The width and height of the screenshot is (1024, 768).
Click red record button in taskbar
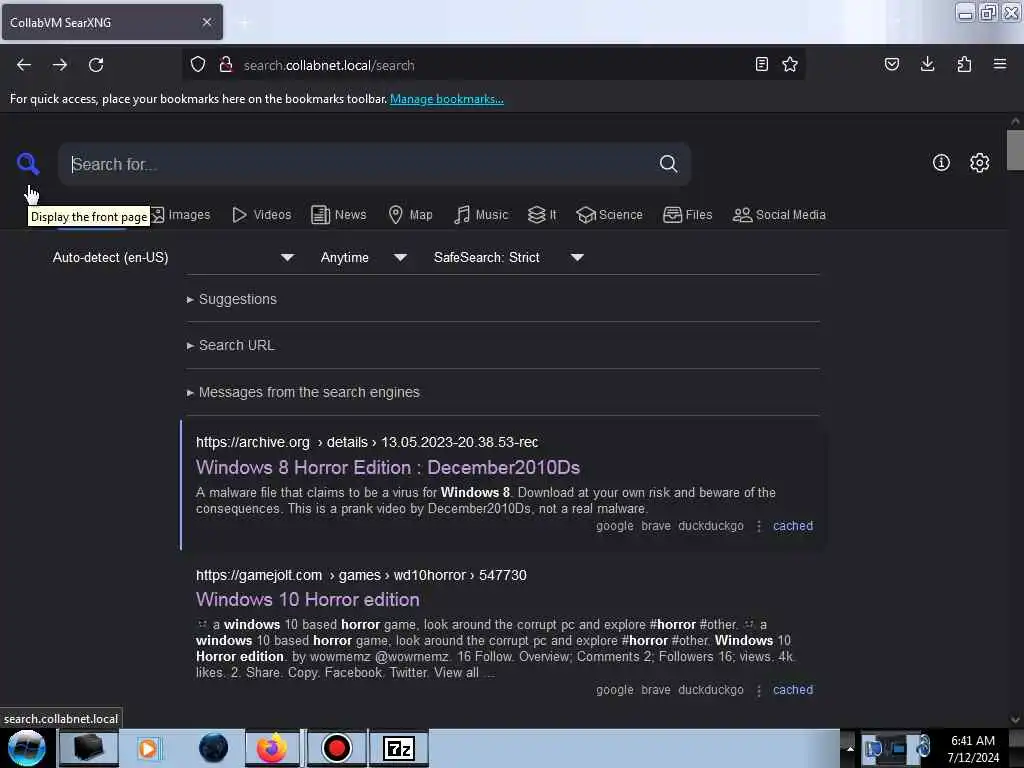[336, 748]
